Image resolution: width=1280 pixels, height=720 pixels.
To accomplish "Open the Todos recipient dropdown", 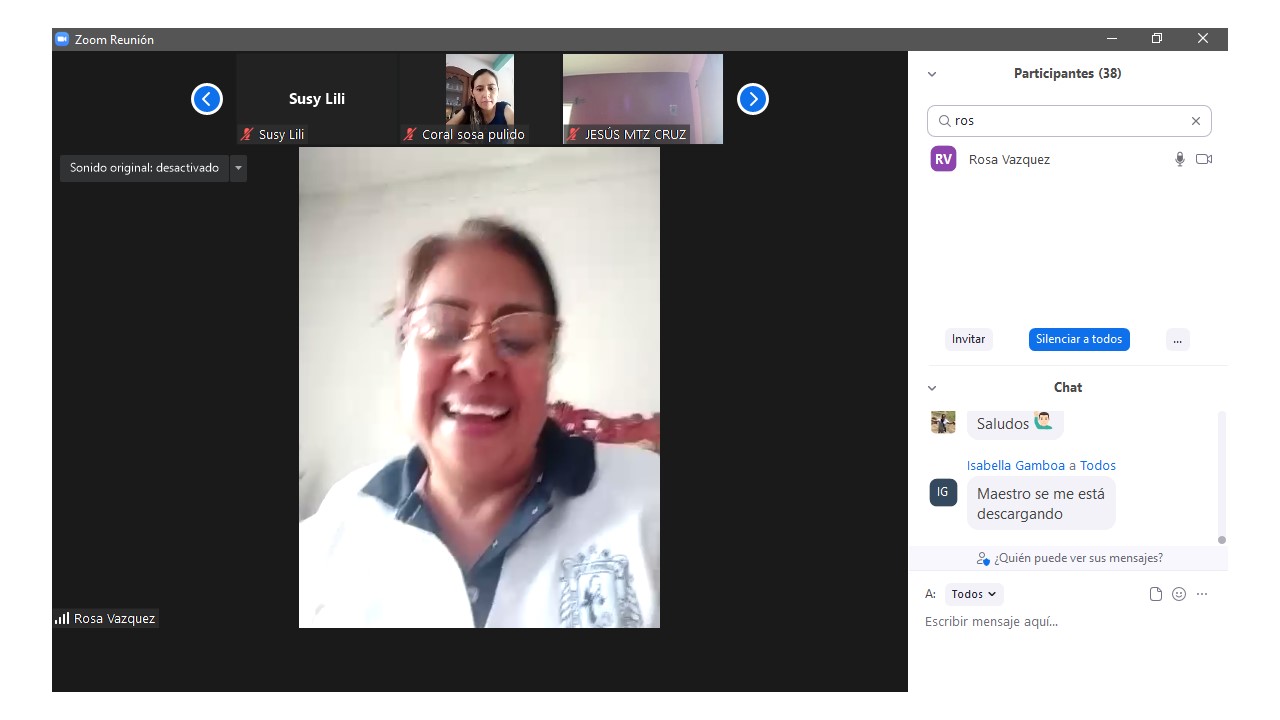I will (x=973, y=594).
